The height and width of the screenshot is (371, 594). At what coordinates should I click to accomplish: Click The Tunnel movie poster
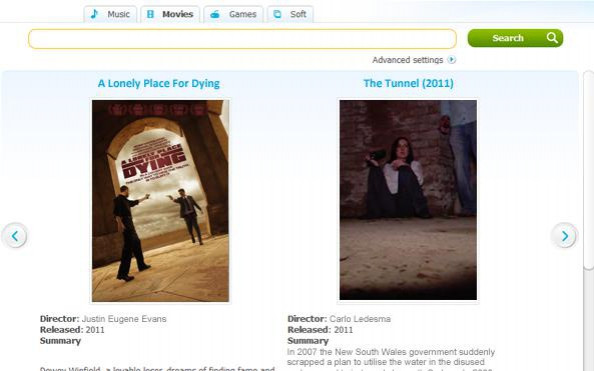(408, 200)
